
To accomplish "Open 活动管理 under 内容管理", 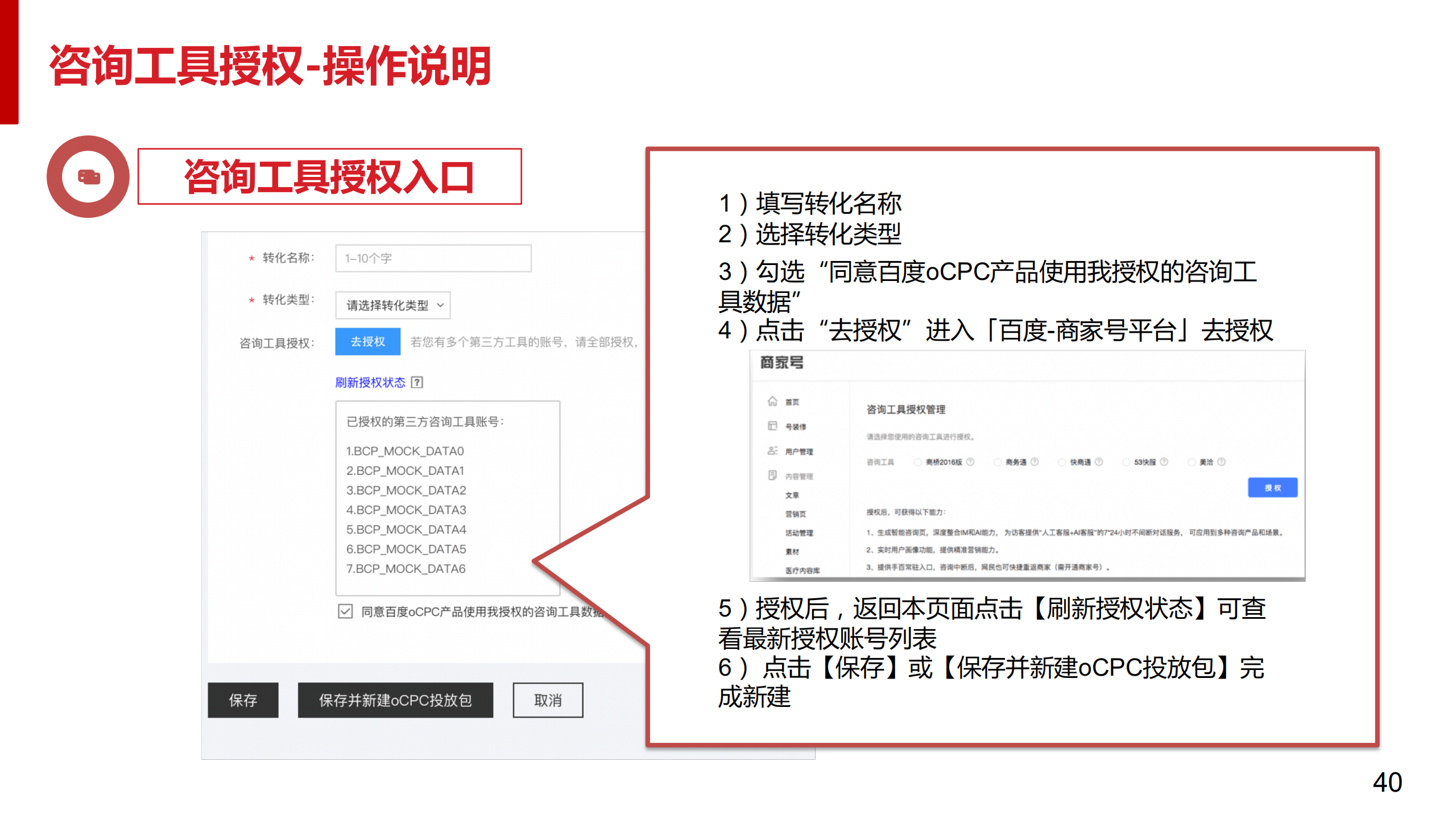I will click(x=799, y=533).
